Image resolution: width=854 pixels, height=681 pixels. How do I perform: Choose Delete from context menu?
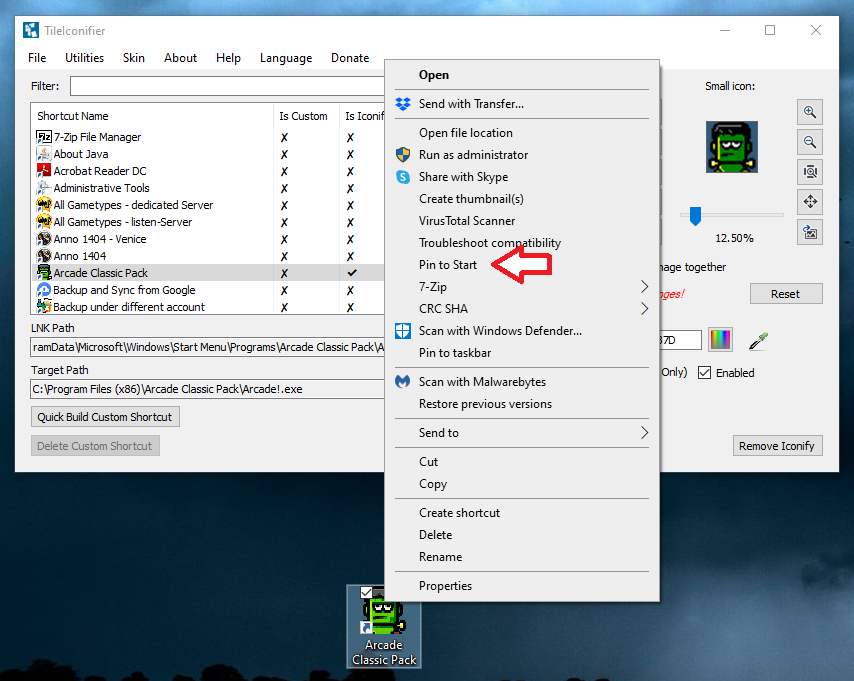tap(435, 535)
